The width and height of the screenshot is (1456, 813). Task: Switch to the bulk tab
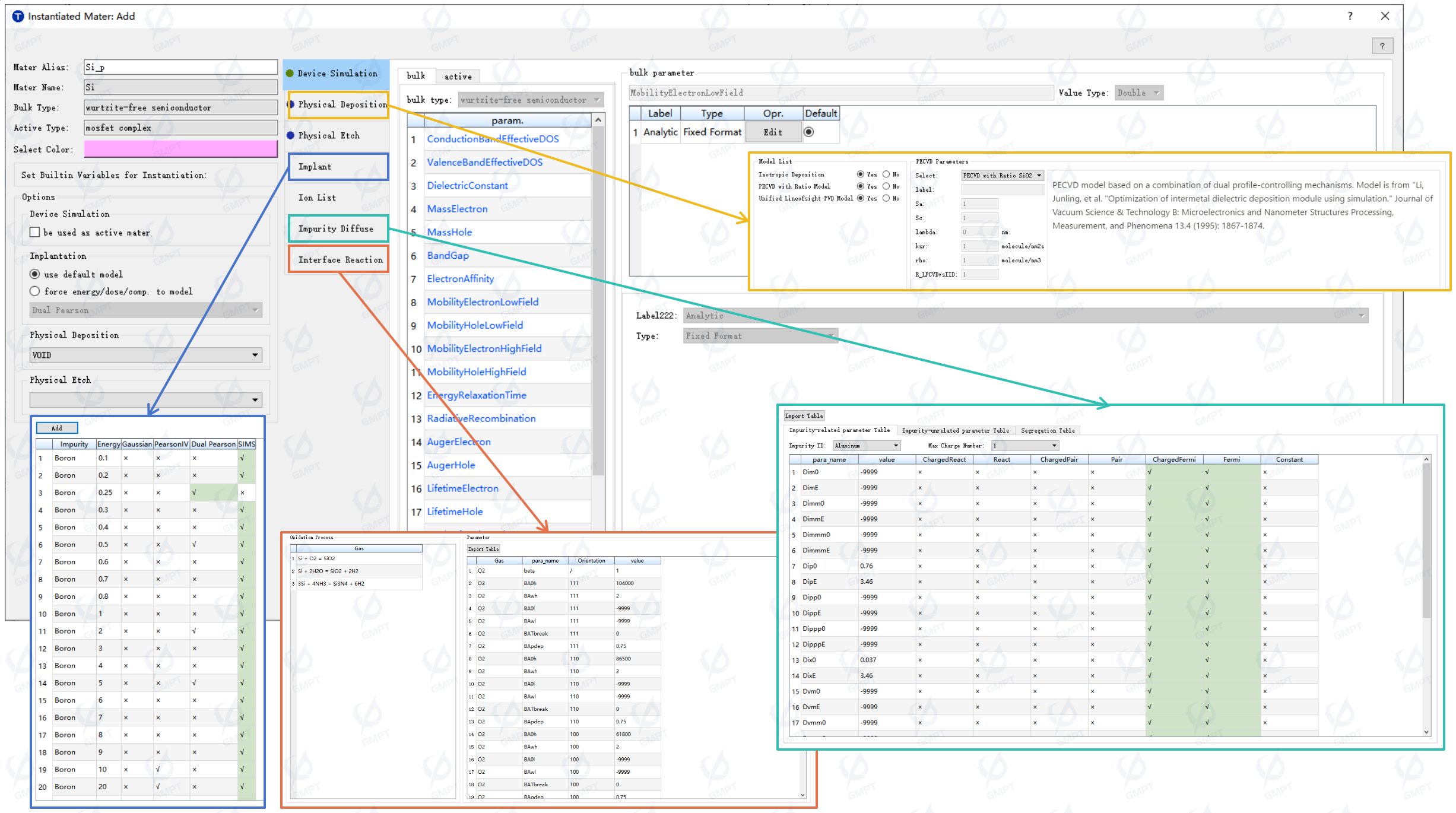click(x=416, y=76)
